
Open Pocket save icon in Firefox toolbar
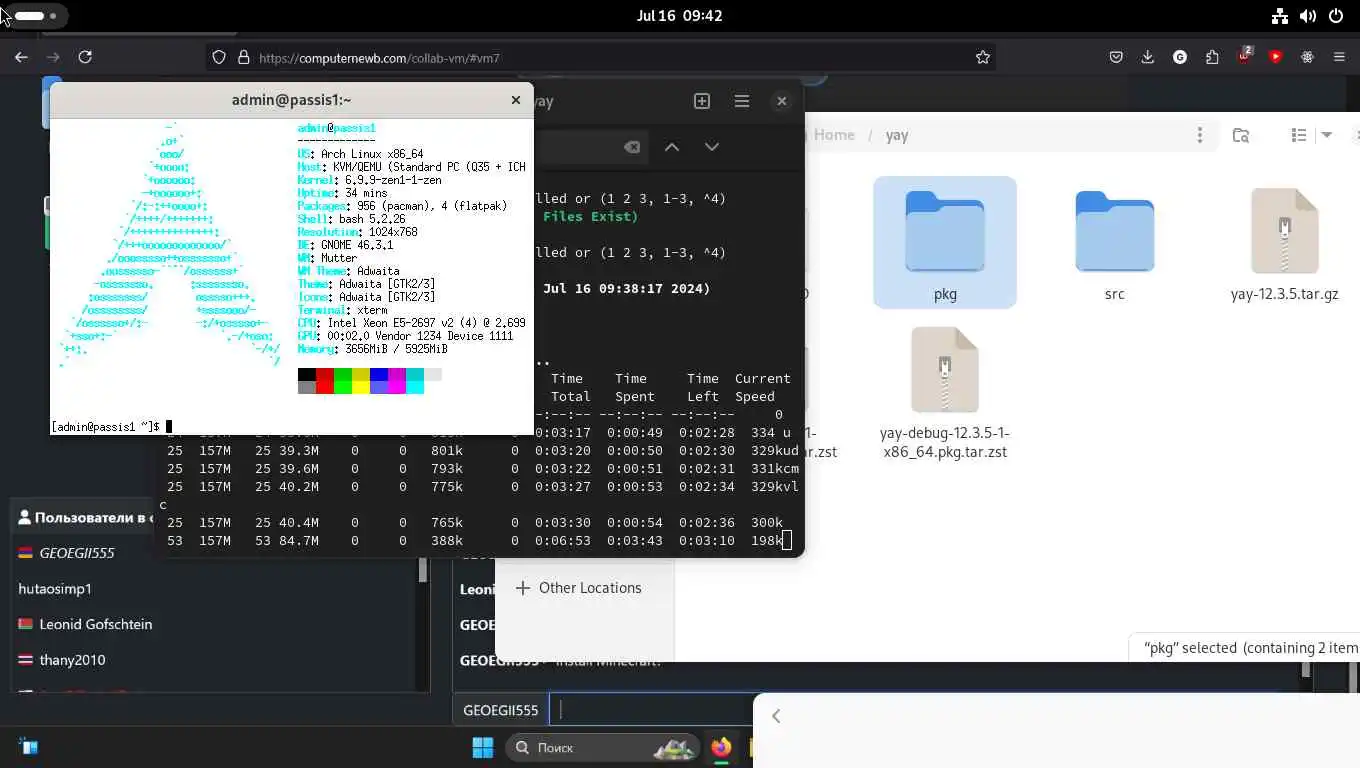pos(1116,57)
